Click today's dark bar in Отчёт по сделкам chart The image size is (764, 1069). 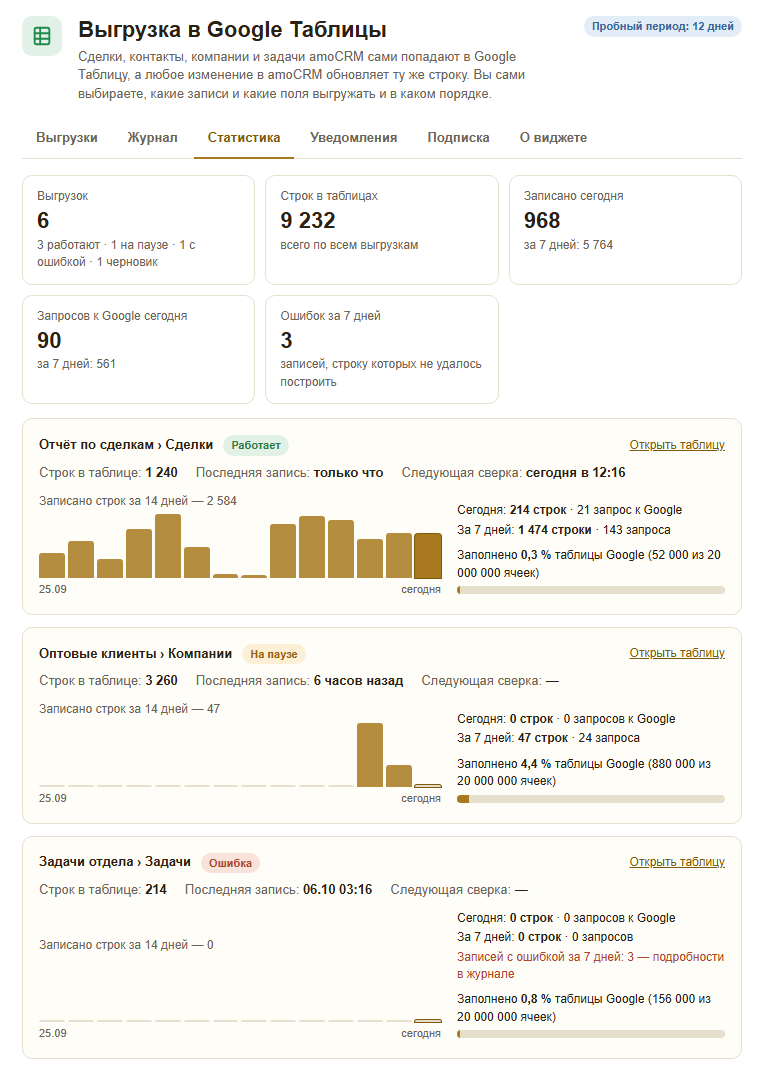[428, 556]
